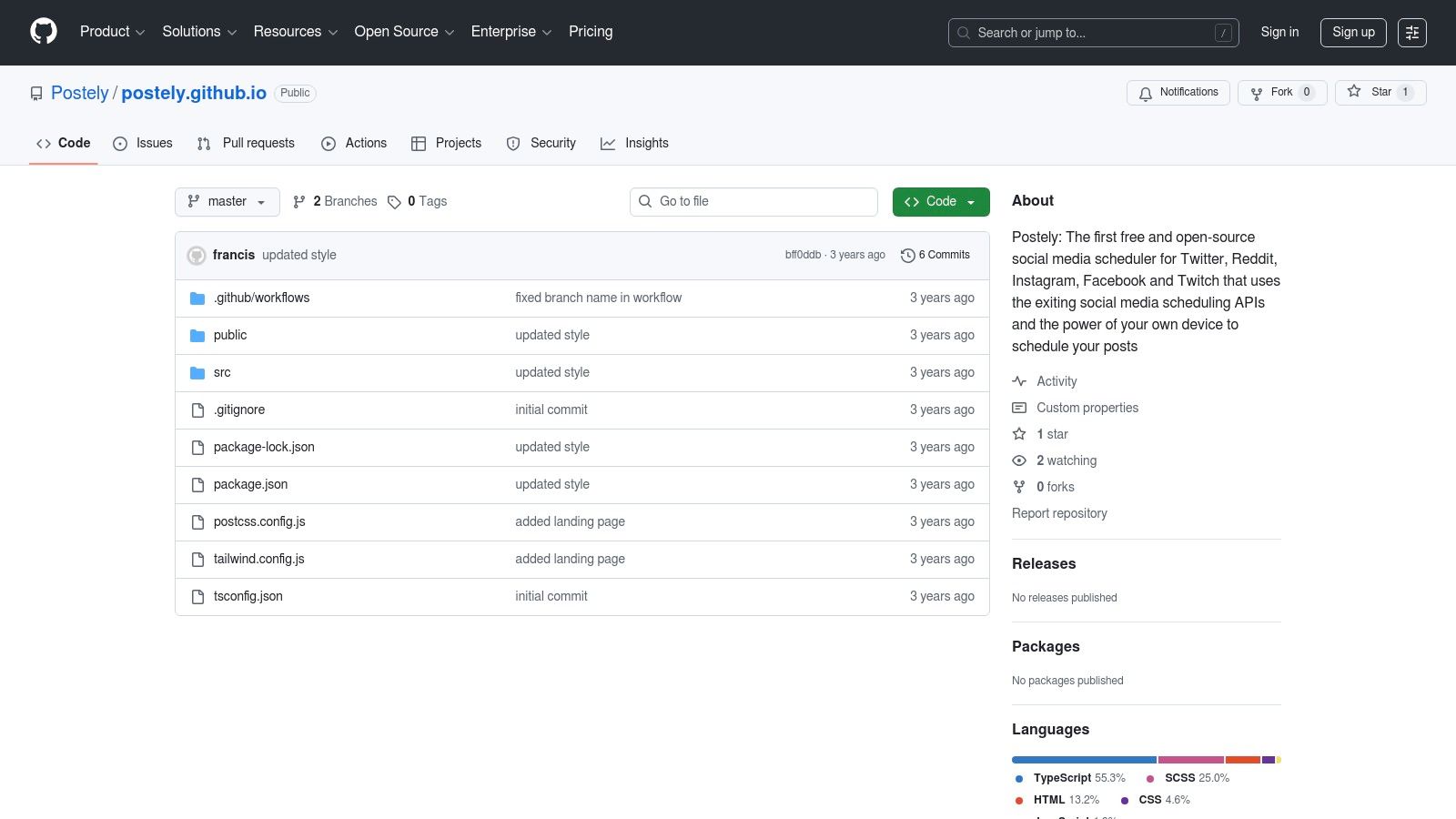Click the Custom properties icon
The image size is (1456, 819).
click(1019, 408)
